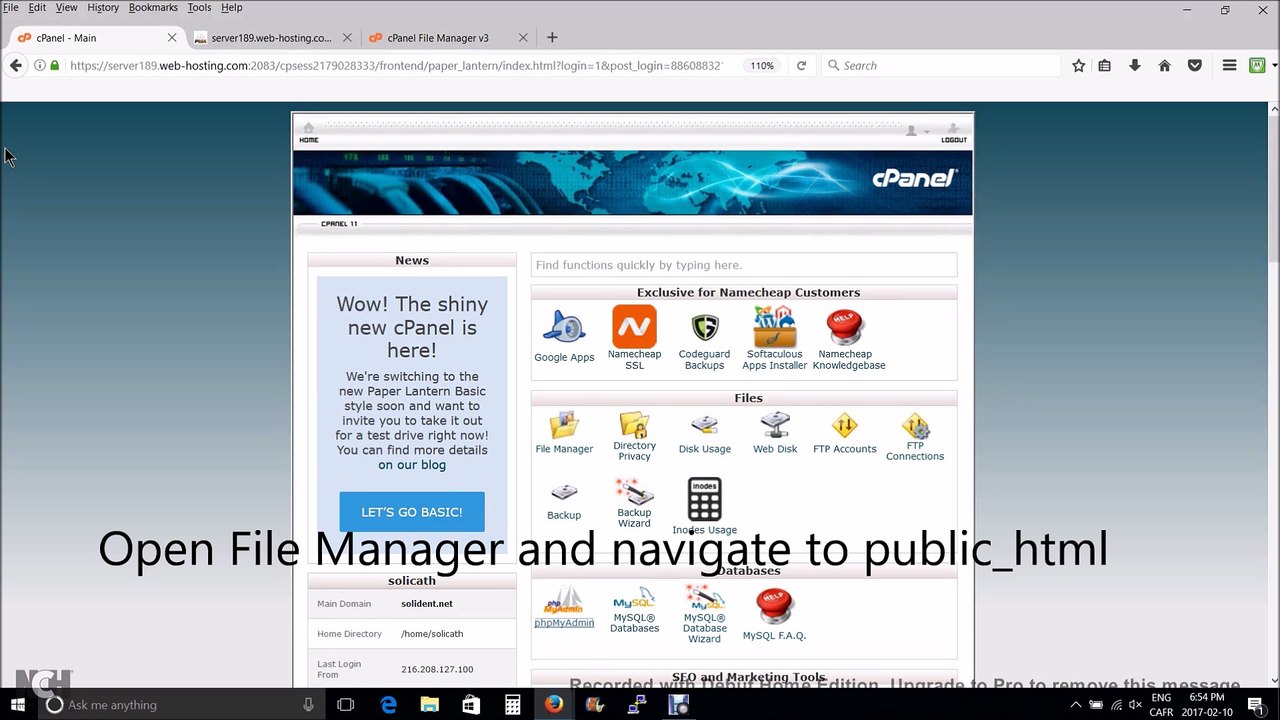This screenshot has width=1280, height=720.
Task: Open the File Manager icon
Action: (564, 433)
